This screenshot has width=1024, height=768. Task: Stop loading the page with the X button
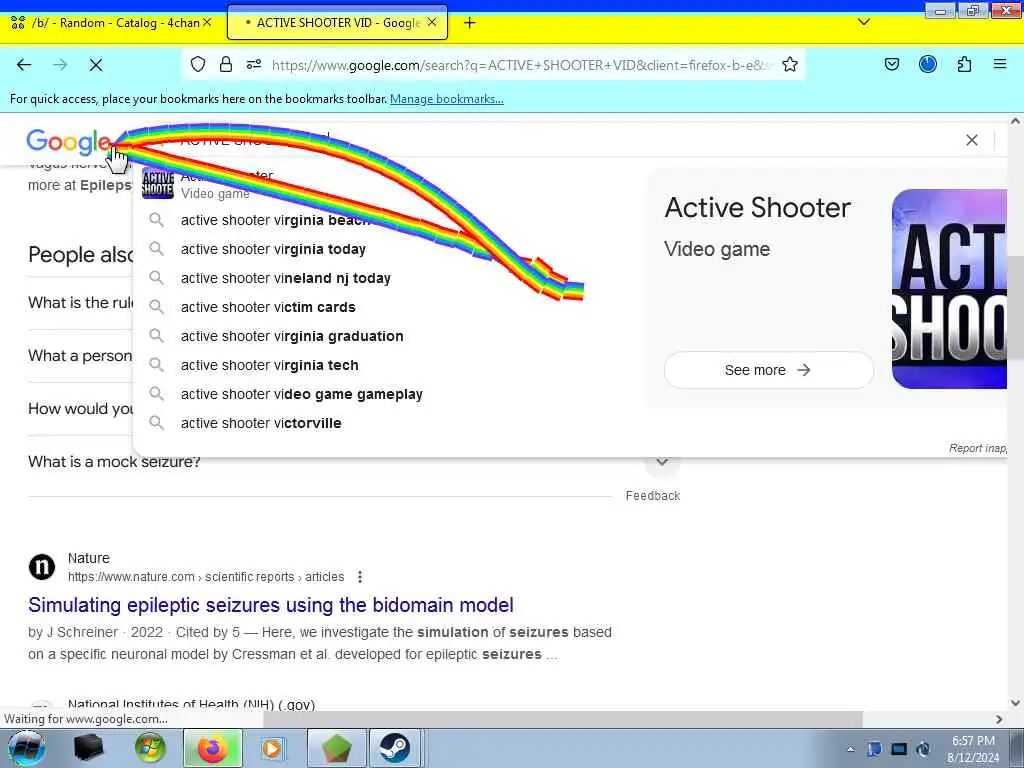[95, 65]
